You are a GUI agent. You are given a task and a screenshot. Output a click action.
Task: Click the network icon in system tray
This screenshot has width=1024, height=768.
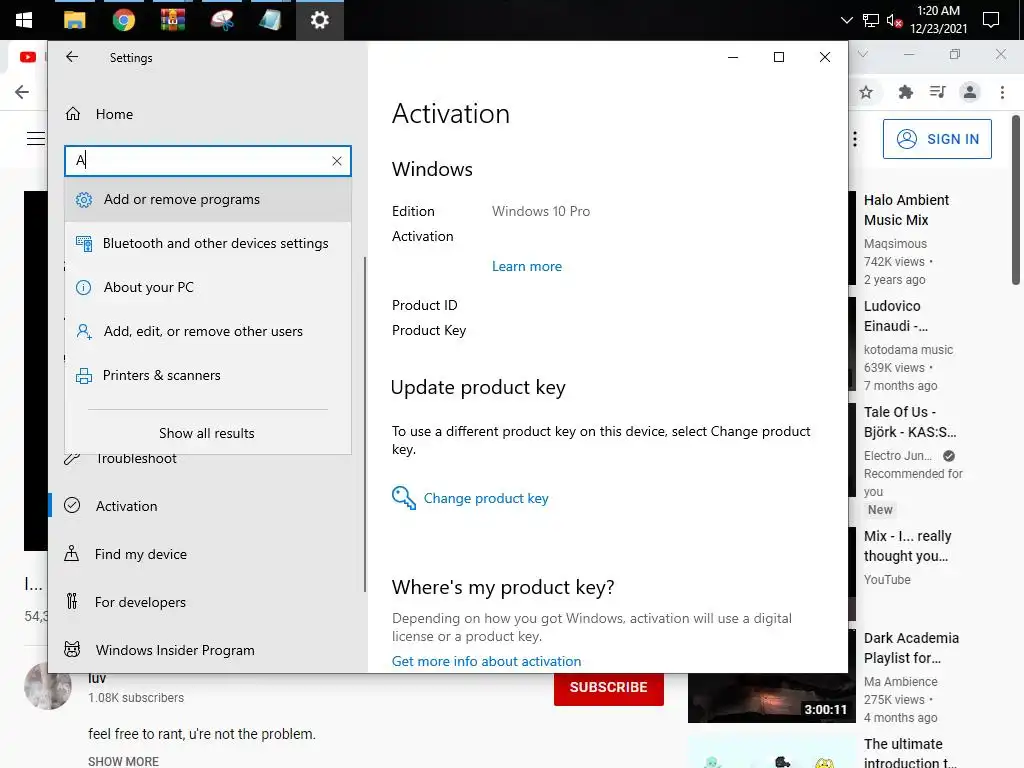point(871,20)
